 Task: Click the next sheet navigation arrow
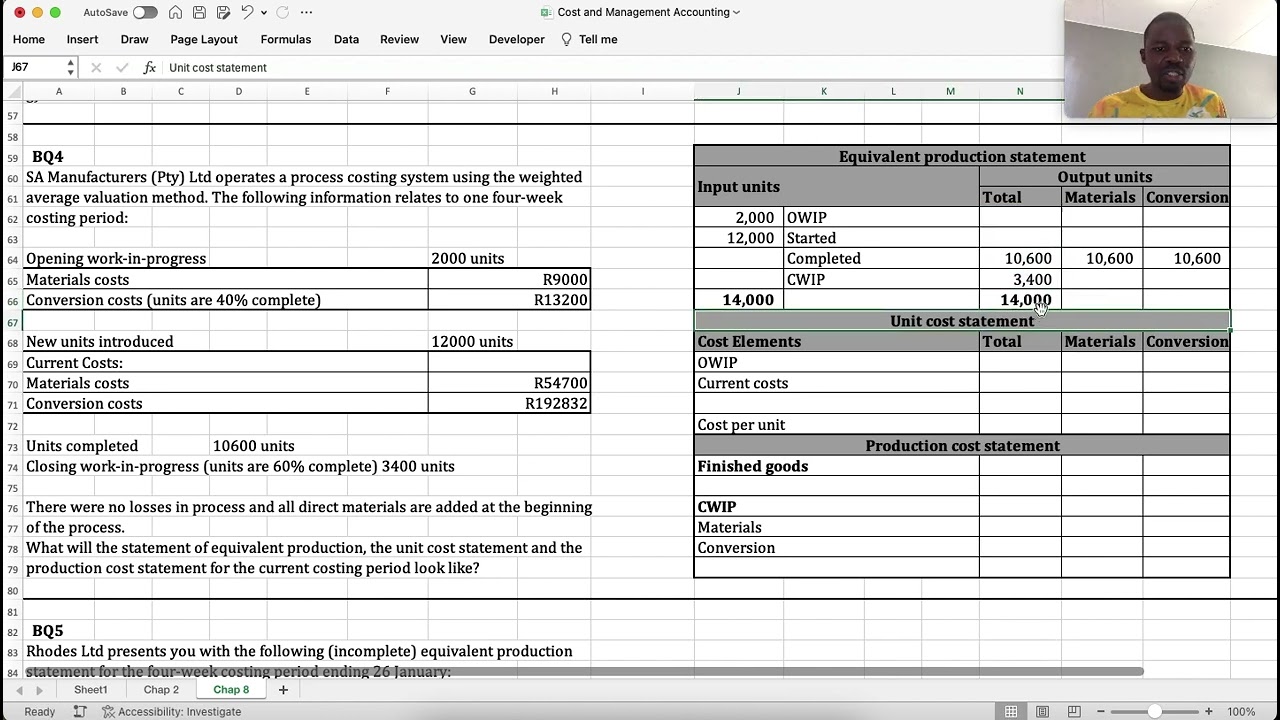pos(39,690)
